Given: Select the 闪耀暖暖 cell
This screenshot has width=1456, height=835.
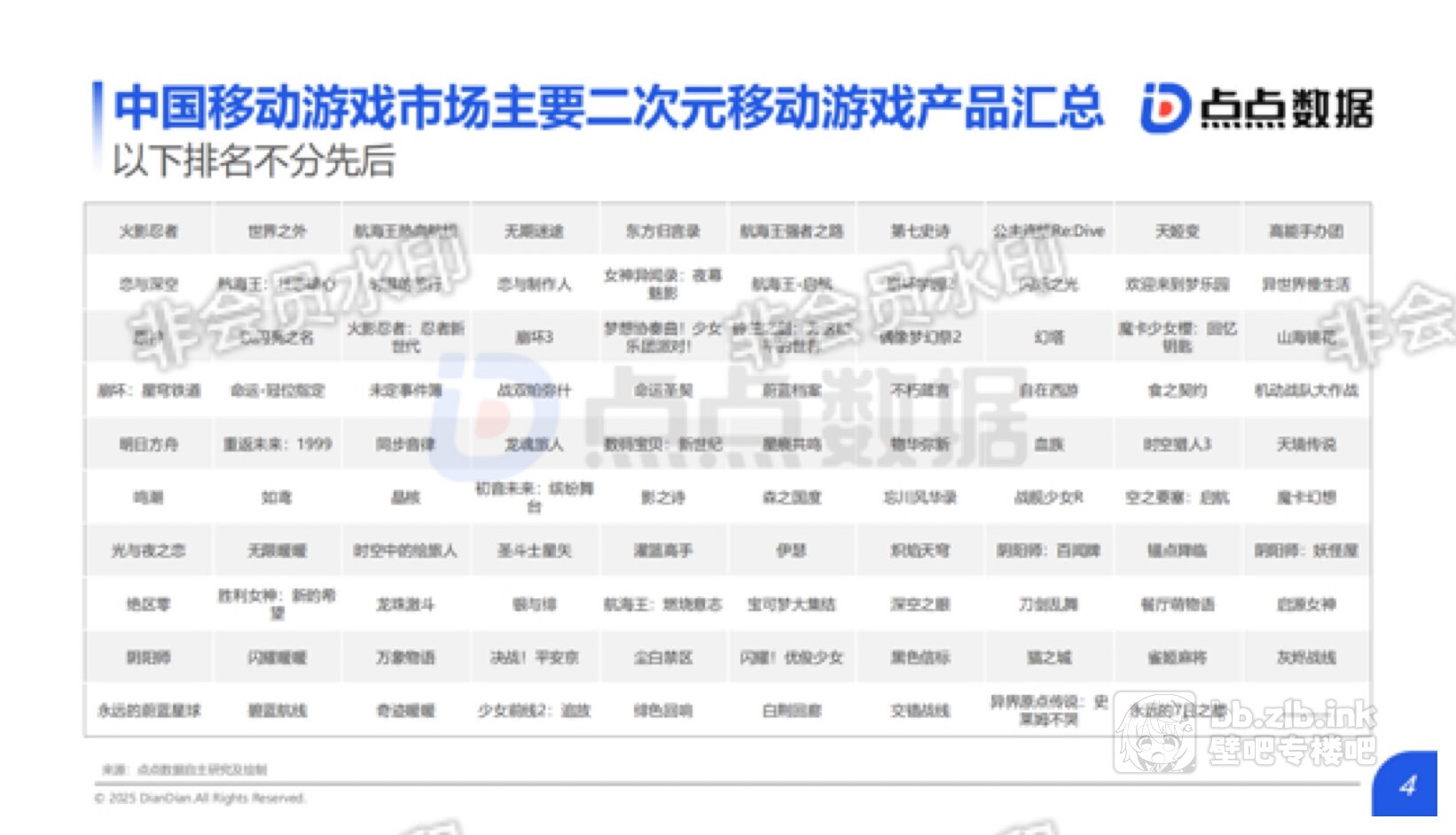Looking at the screenshot, I should point(277,657).
